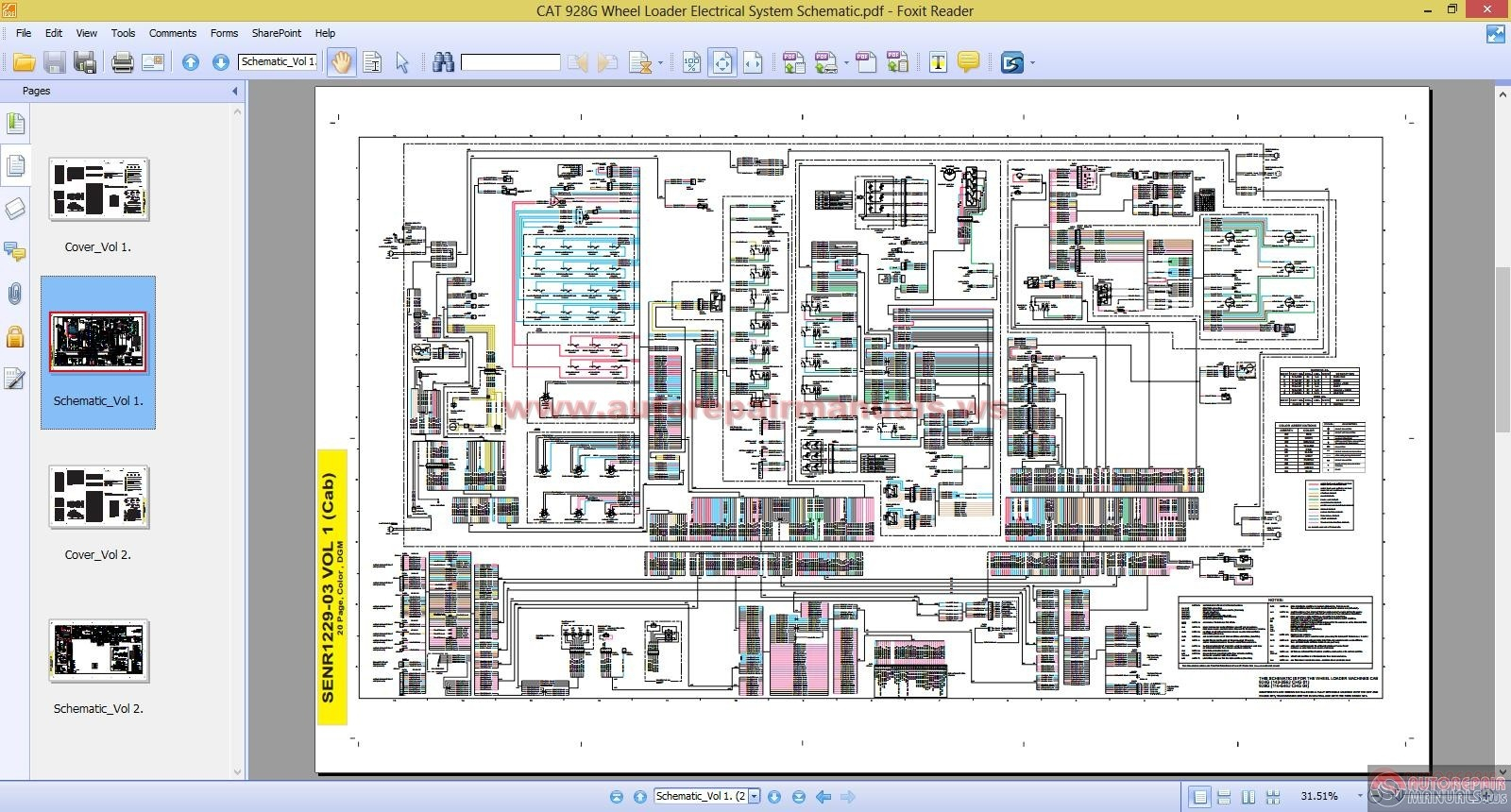Open the Security padlock panel icon
The width and height of the screenshot is (1511, 812).
15,336
